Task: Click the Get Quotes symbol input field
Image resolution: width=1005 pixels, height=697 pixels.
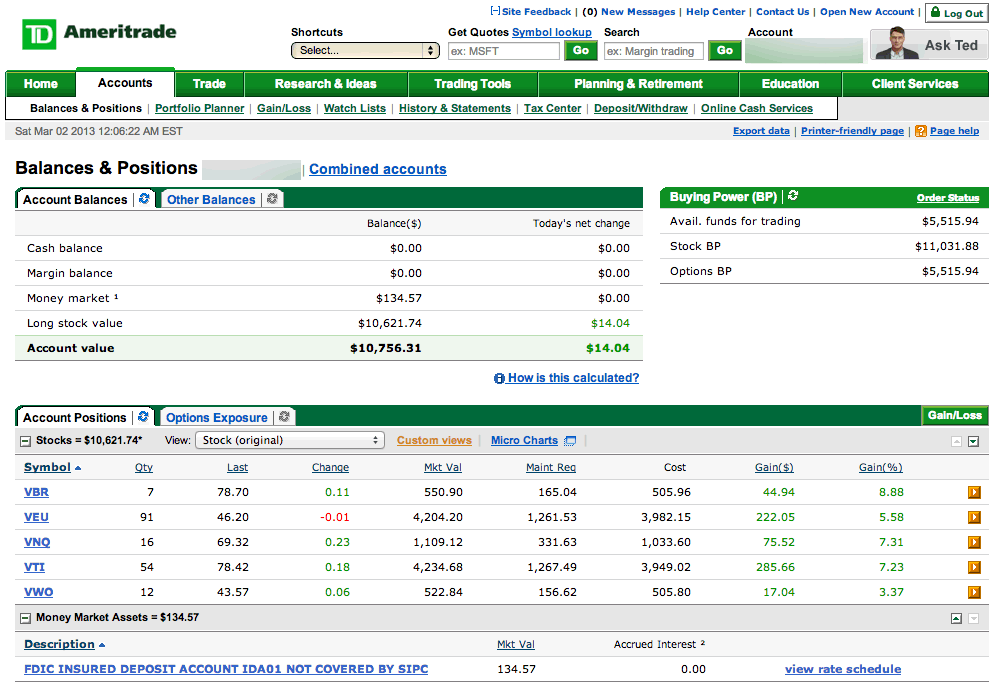Action: 503,51
